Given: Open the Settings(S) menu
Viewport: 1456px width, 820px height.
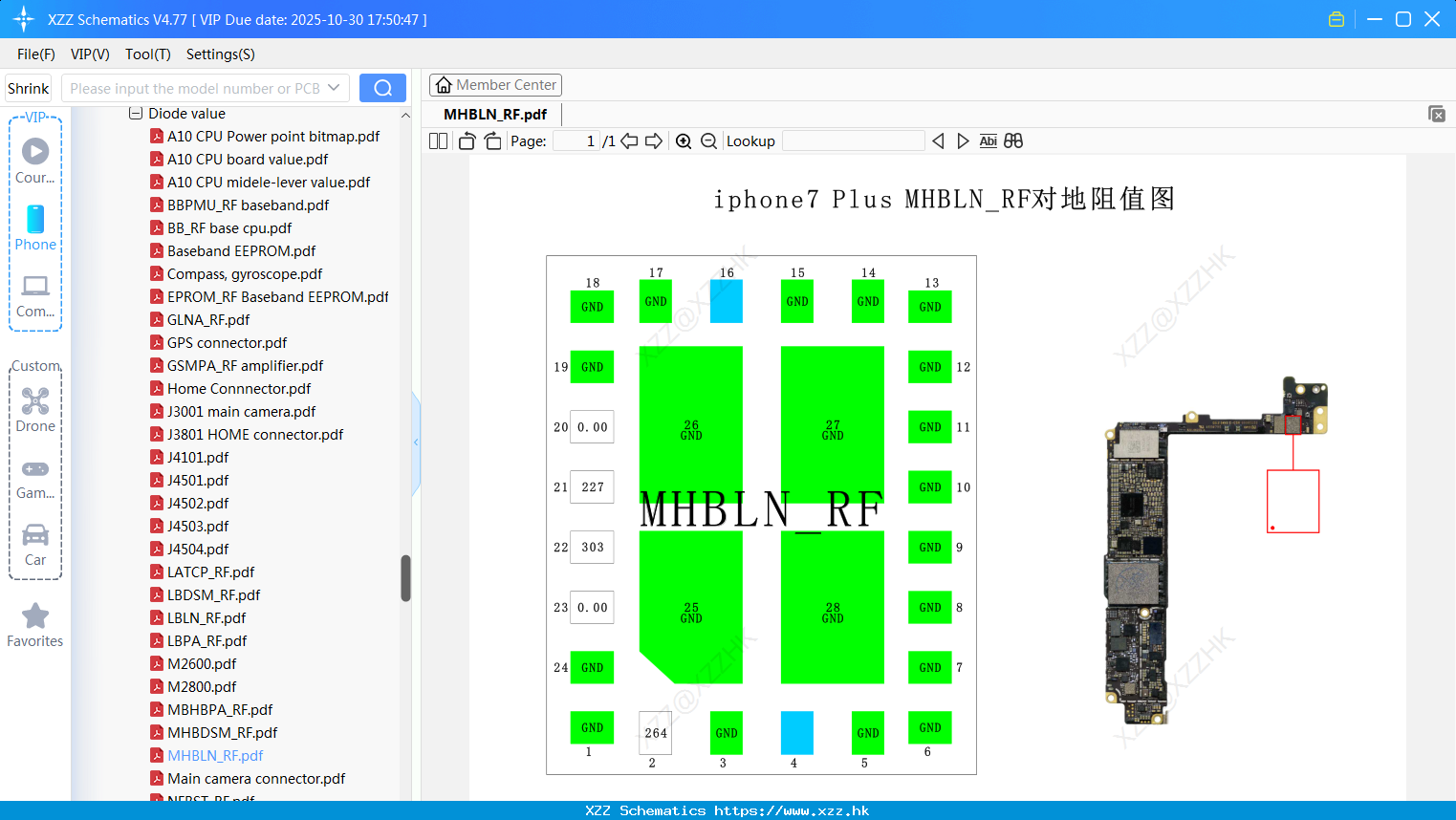Looking at the screenshot, I should coord(220,54).
